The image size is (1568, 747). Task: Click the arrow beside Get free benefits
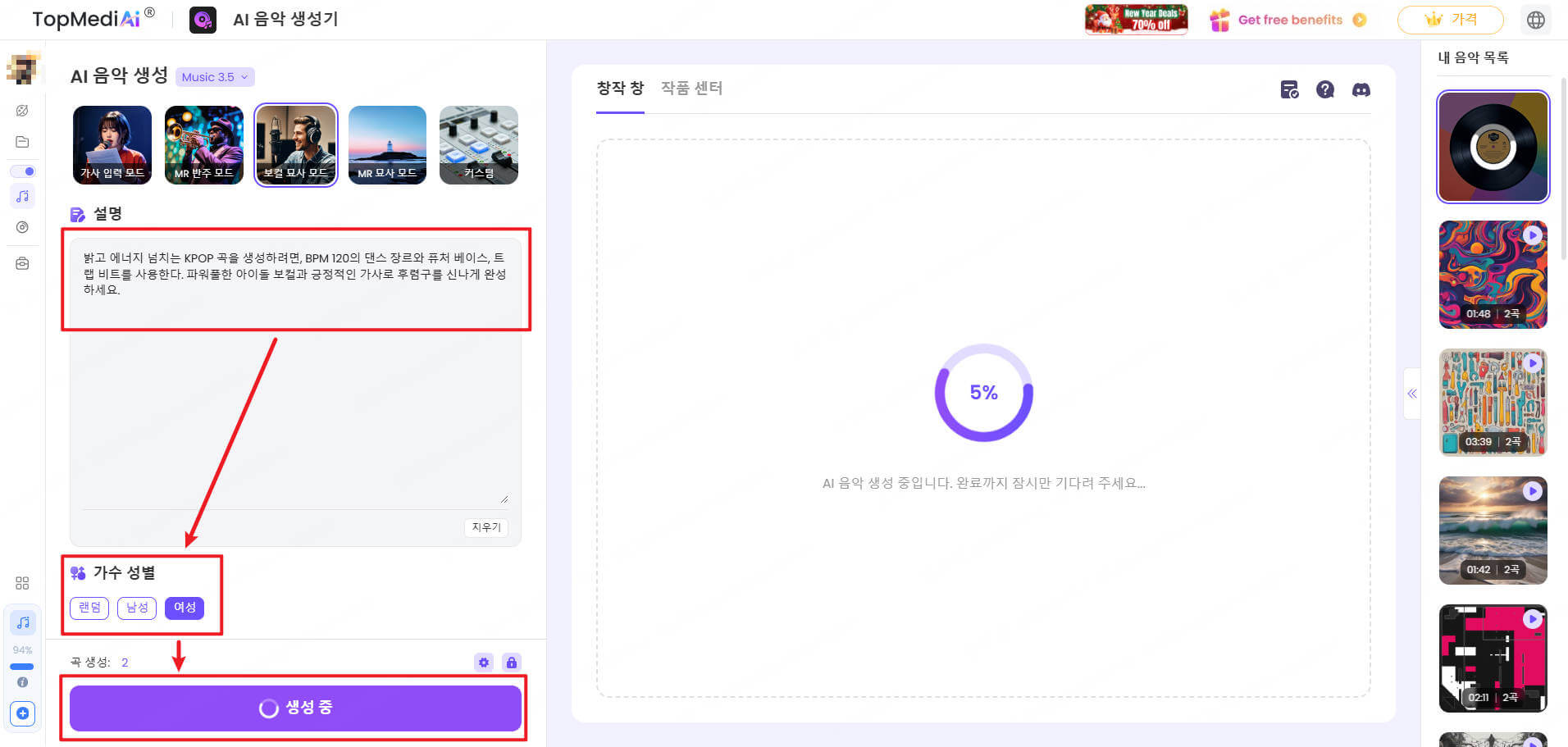(x=1360, y=20)
